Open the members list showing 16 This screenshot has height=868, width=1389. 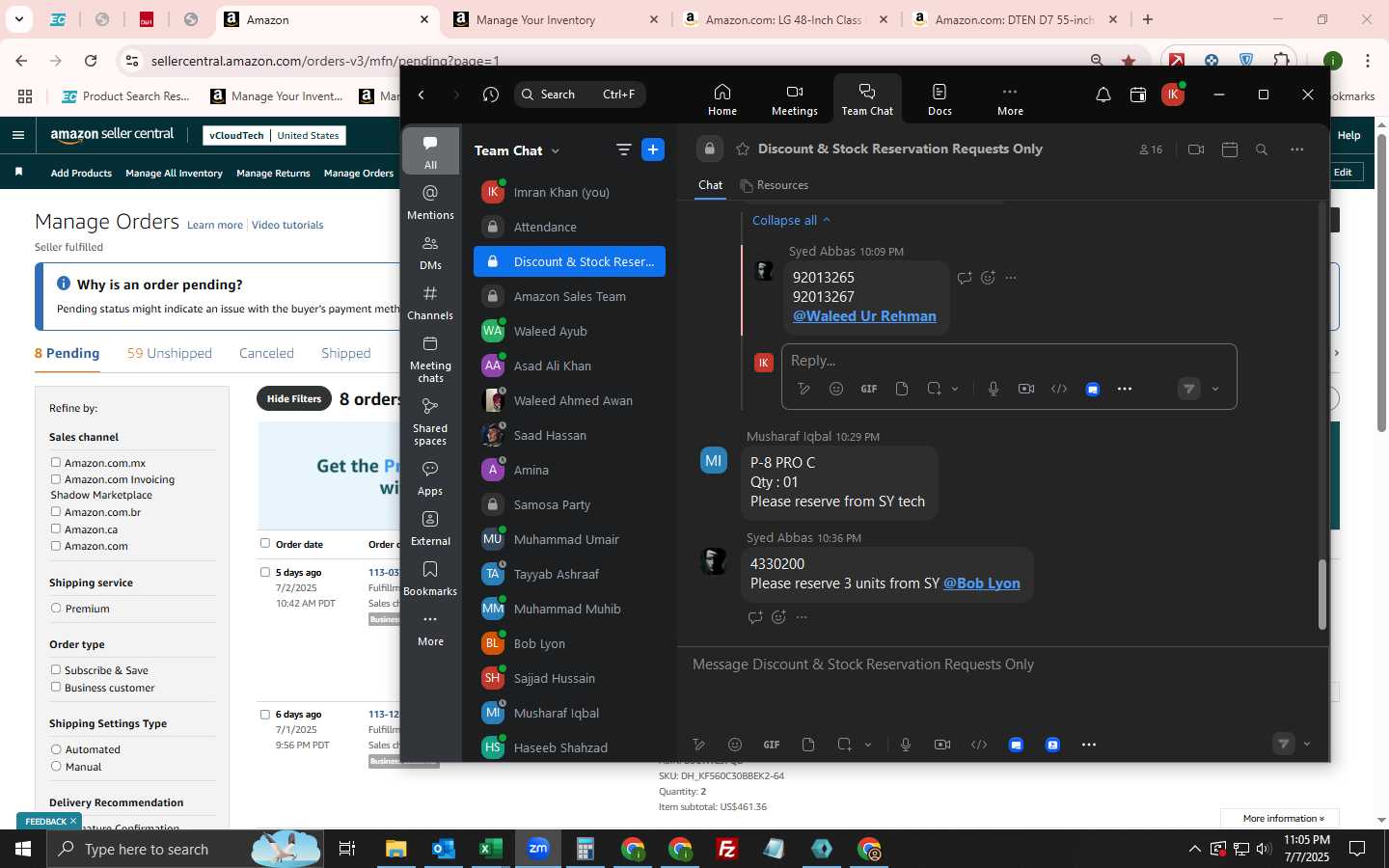(x=1151, y=149)
